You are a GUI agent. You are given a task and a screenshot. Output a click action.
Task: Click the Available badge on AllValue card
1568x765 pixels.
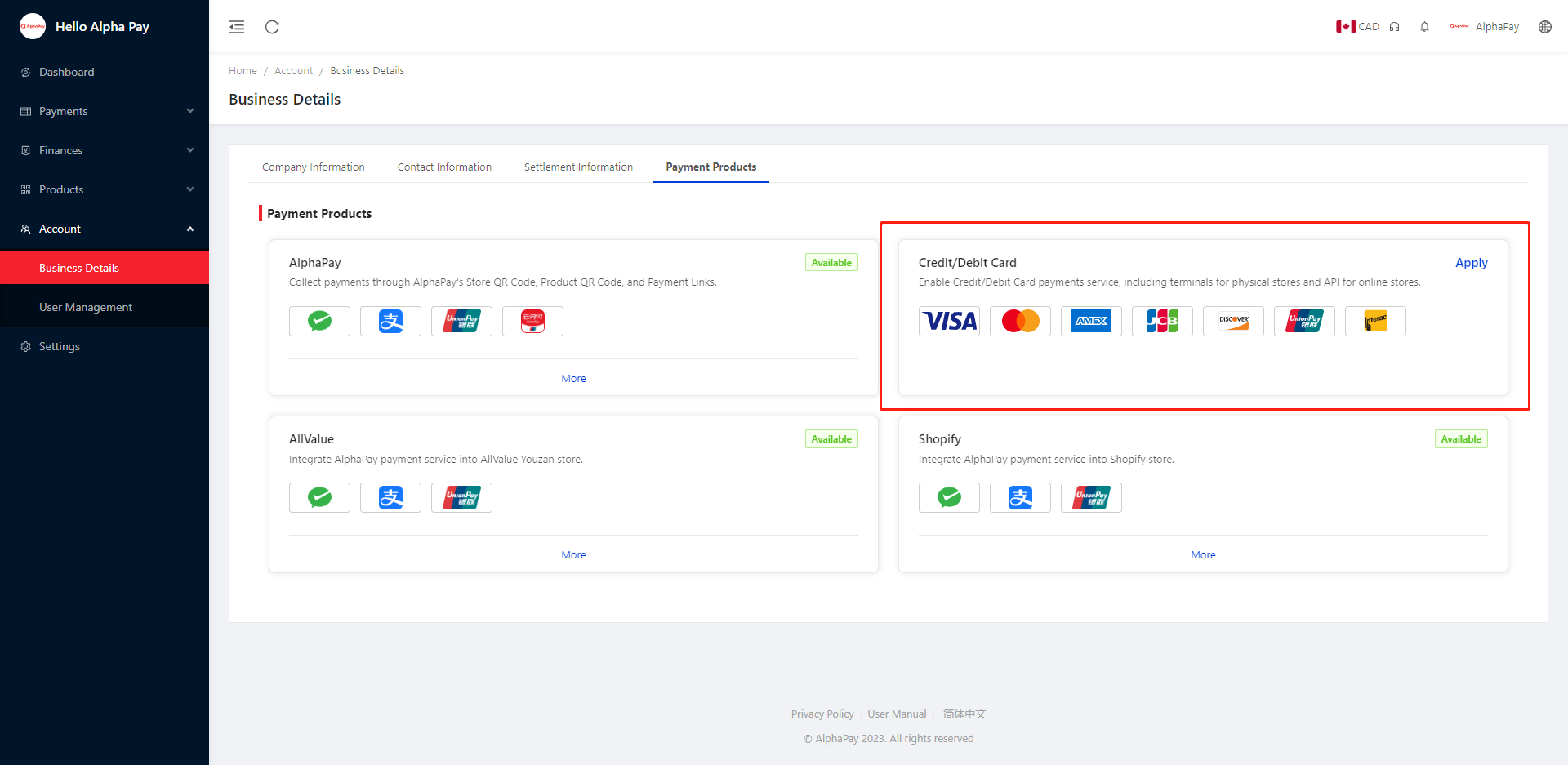coord(831,439)
